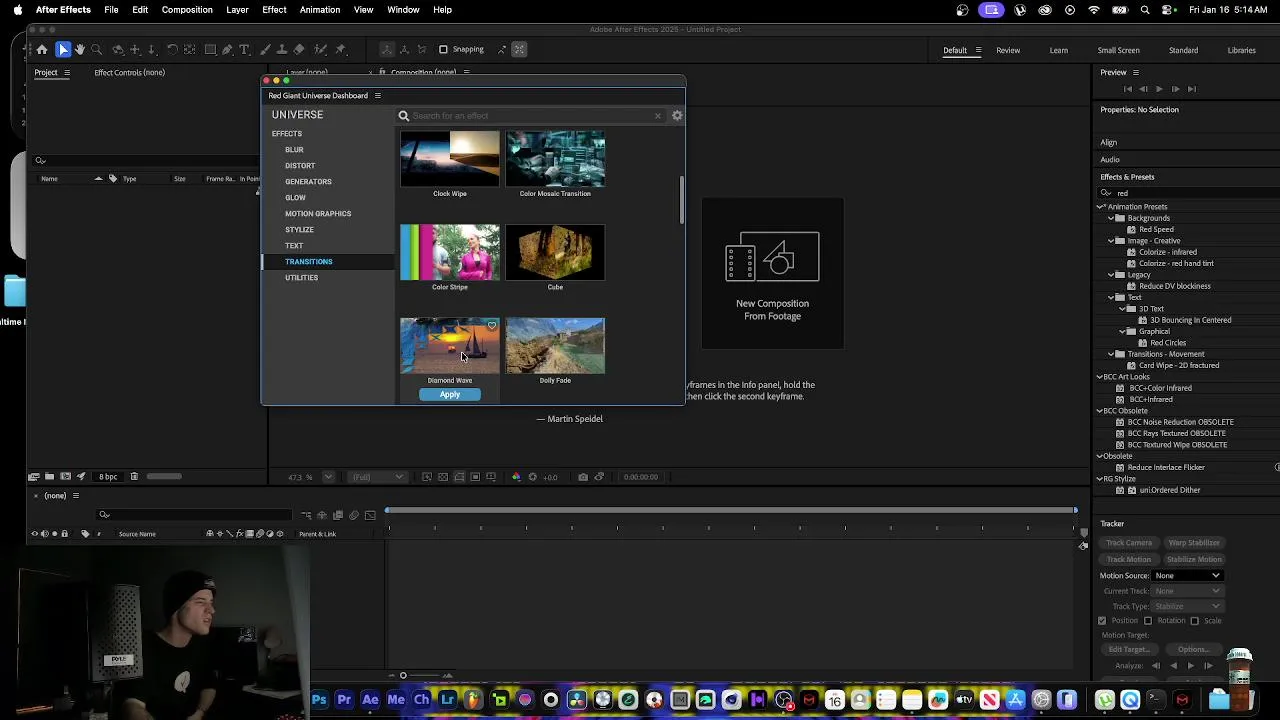Favorite the Diamond Wave effect heart

(491, 326)
